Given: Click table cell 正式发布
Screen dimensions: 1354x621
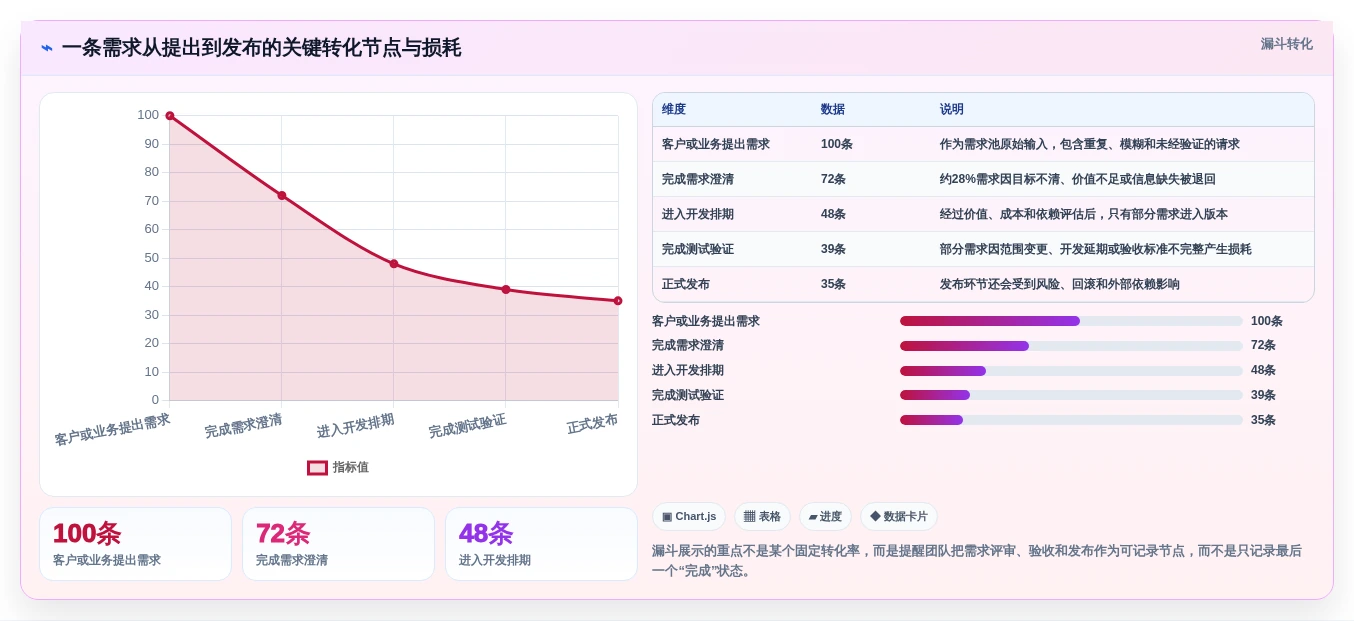Looking at the screenshot, I should (686, 284).
